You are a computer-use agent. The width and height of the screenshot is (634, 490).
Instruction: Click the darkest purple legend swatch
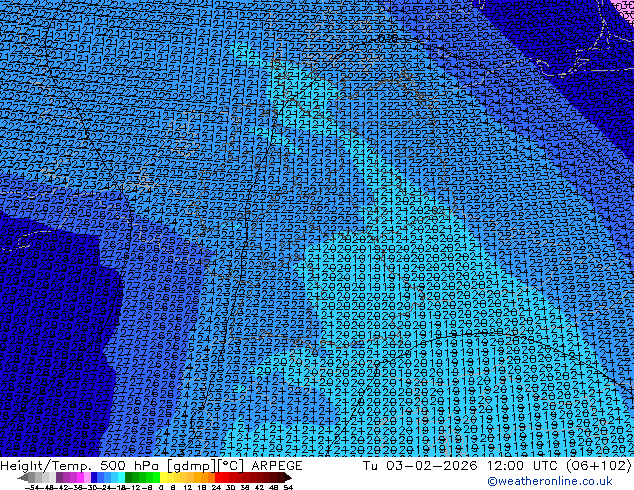click(59, 477)
